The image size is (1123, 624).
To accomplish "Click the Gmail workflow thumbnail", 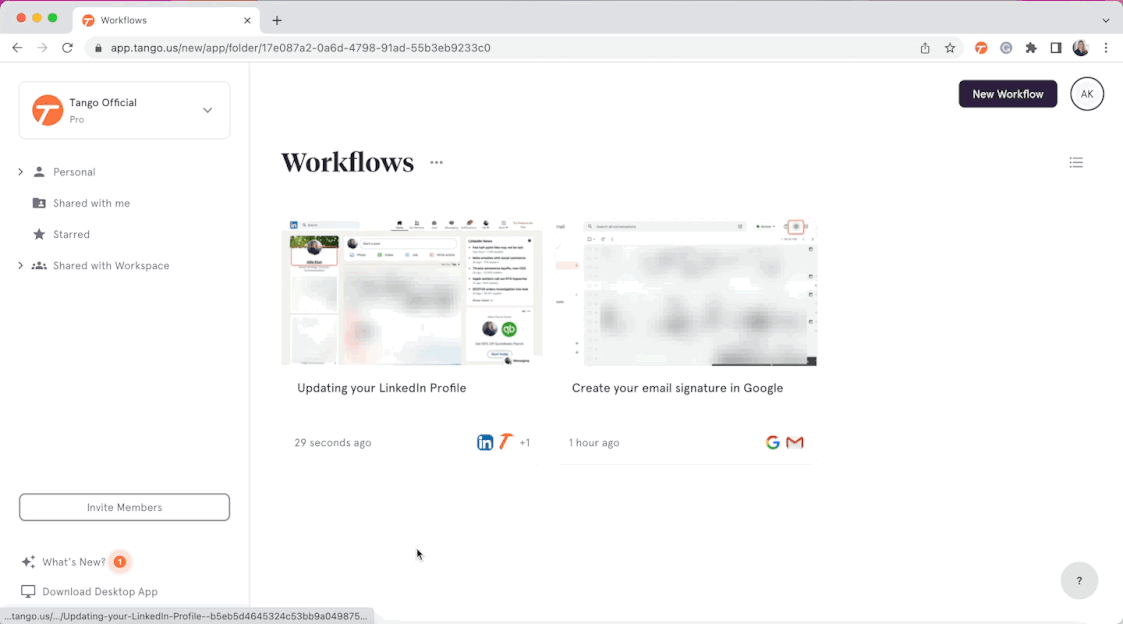I will (686, 292).
